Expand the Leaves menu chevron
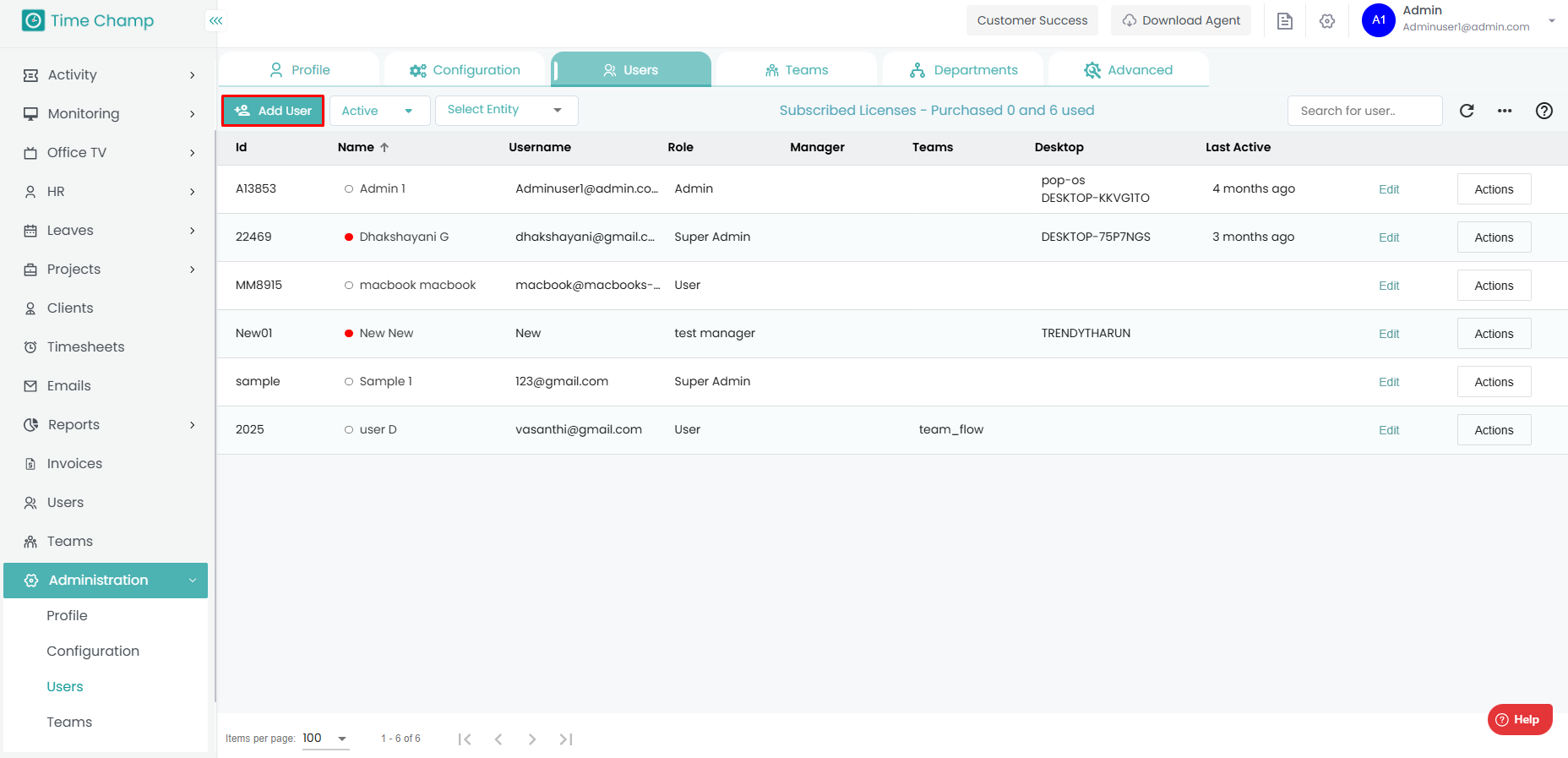Screen dimensions: 1568x758 (x=193, y=231)
